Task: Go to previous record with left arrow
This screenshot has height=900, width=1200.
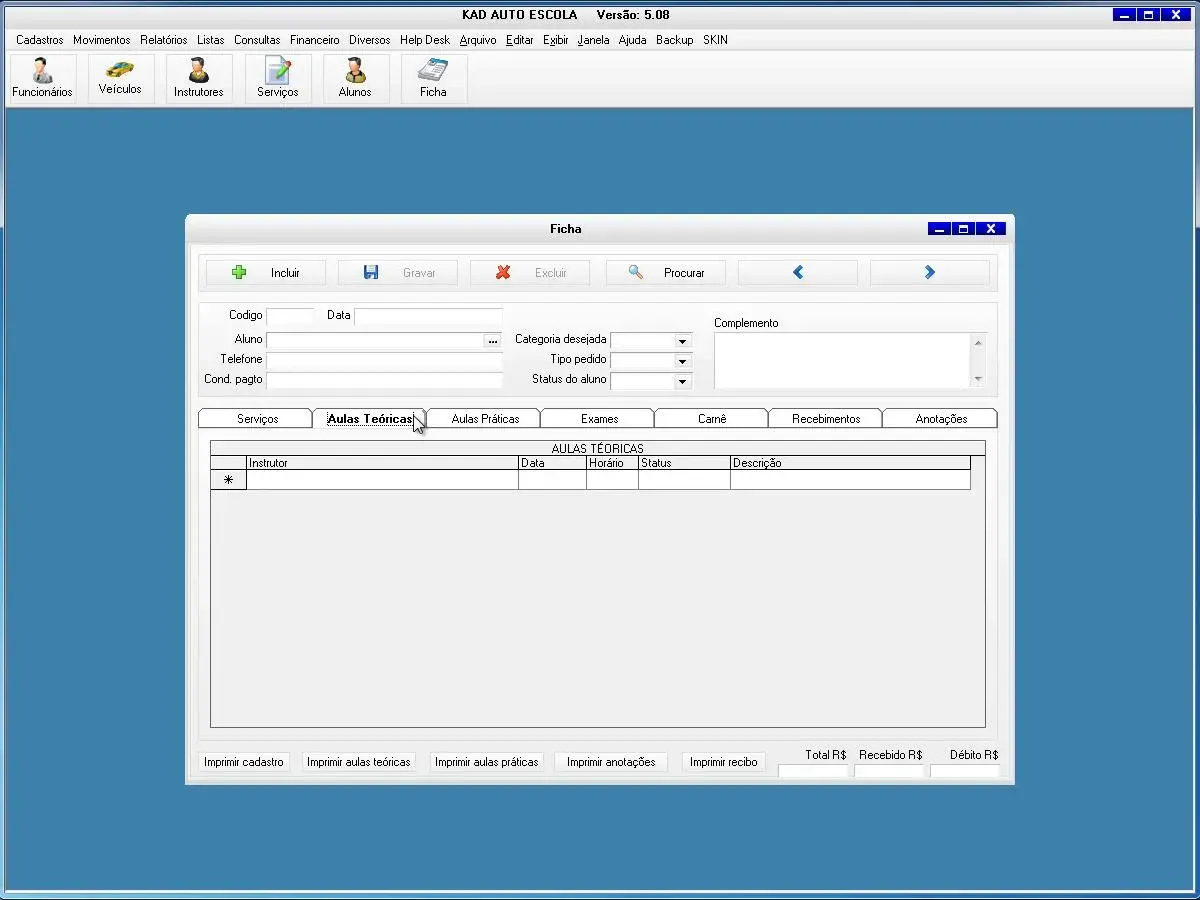Action: click(x=797, y=273)
